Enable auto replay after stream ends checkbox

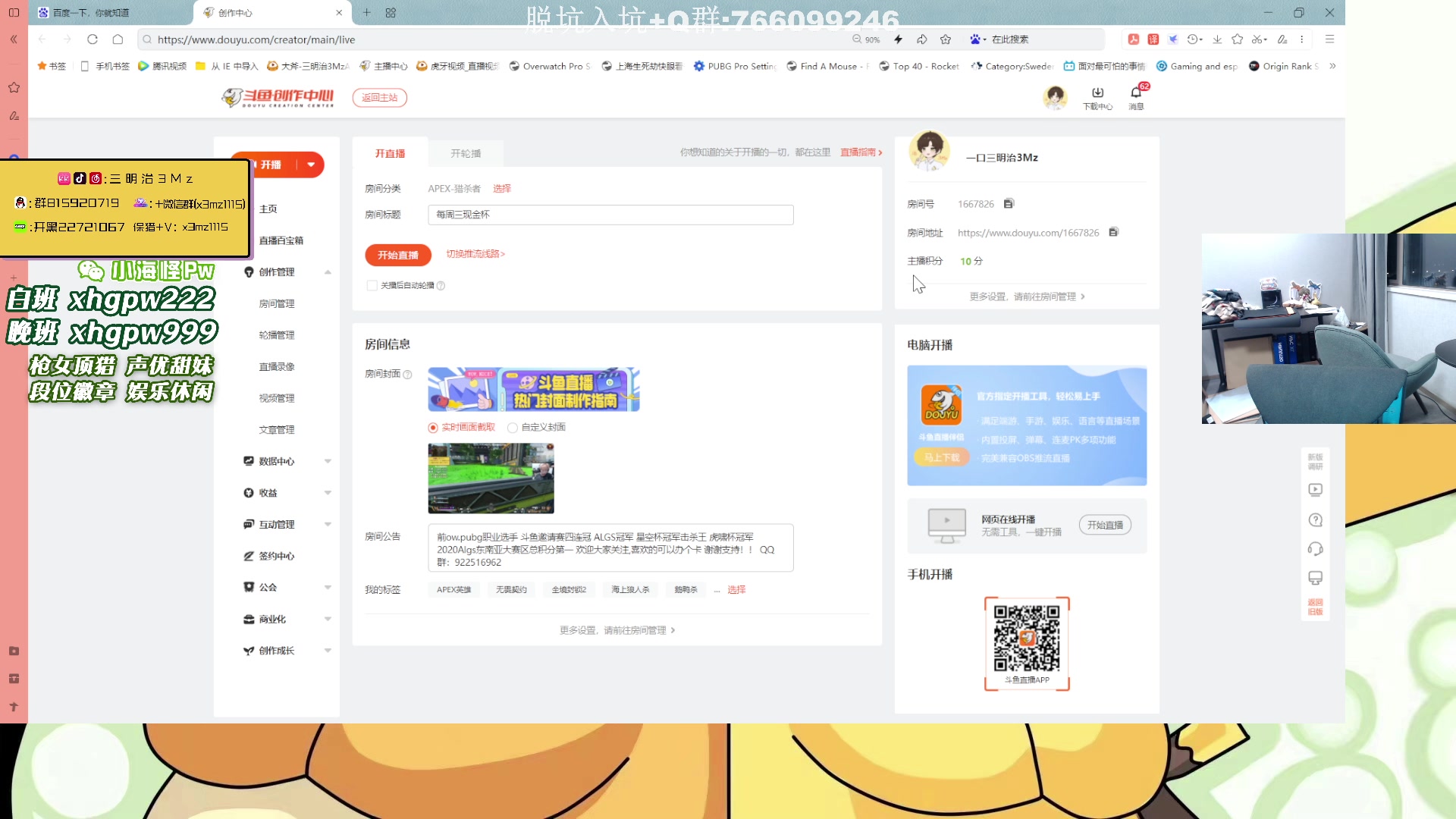click(x=372, y=286)
